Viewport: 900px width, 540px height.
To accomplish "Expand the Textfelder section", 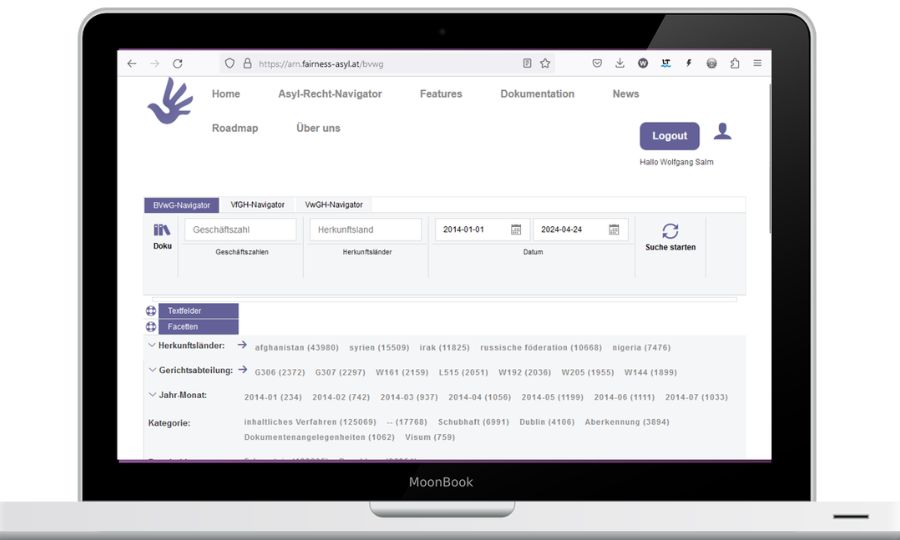I will pyautogui.click(x=199, y=311).
